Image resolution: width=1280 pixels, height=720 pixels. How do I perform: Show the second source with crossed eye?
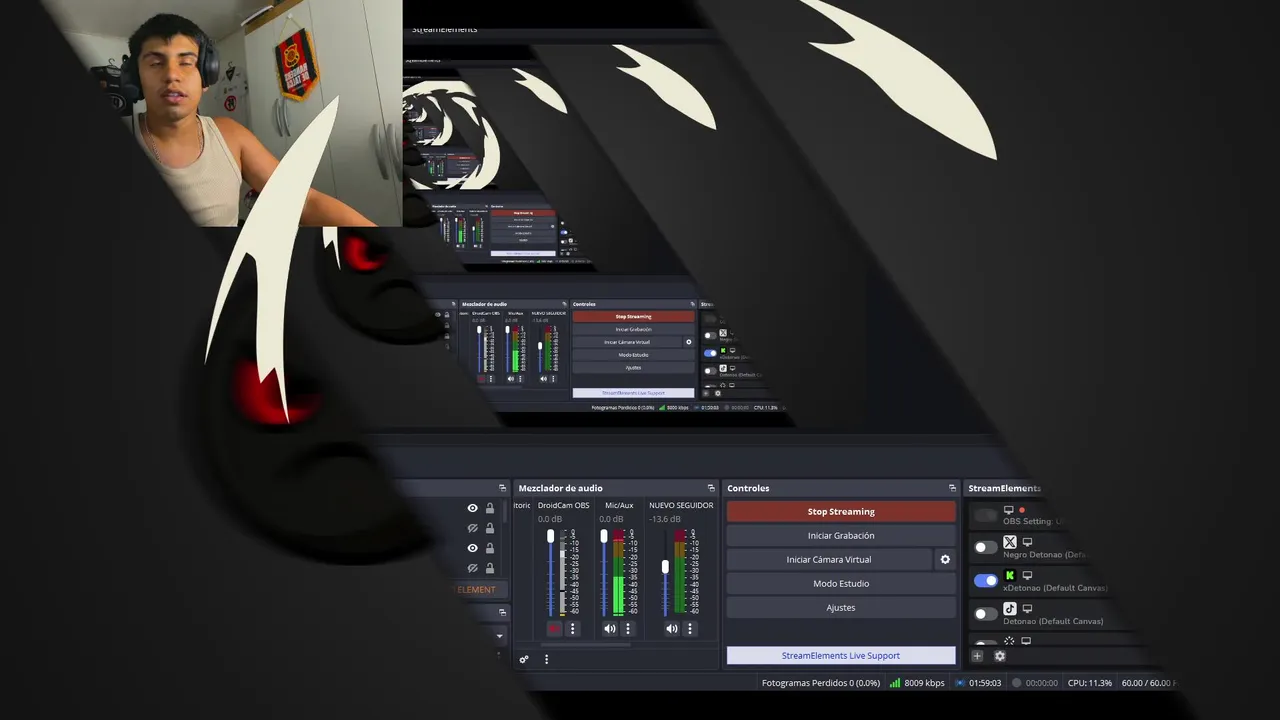point(472,528)
